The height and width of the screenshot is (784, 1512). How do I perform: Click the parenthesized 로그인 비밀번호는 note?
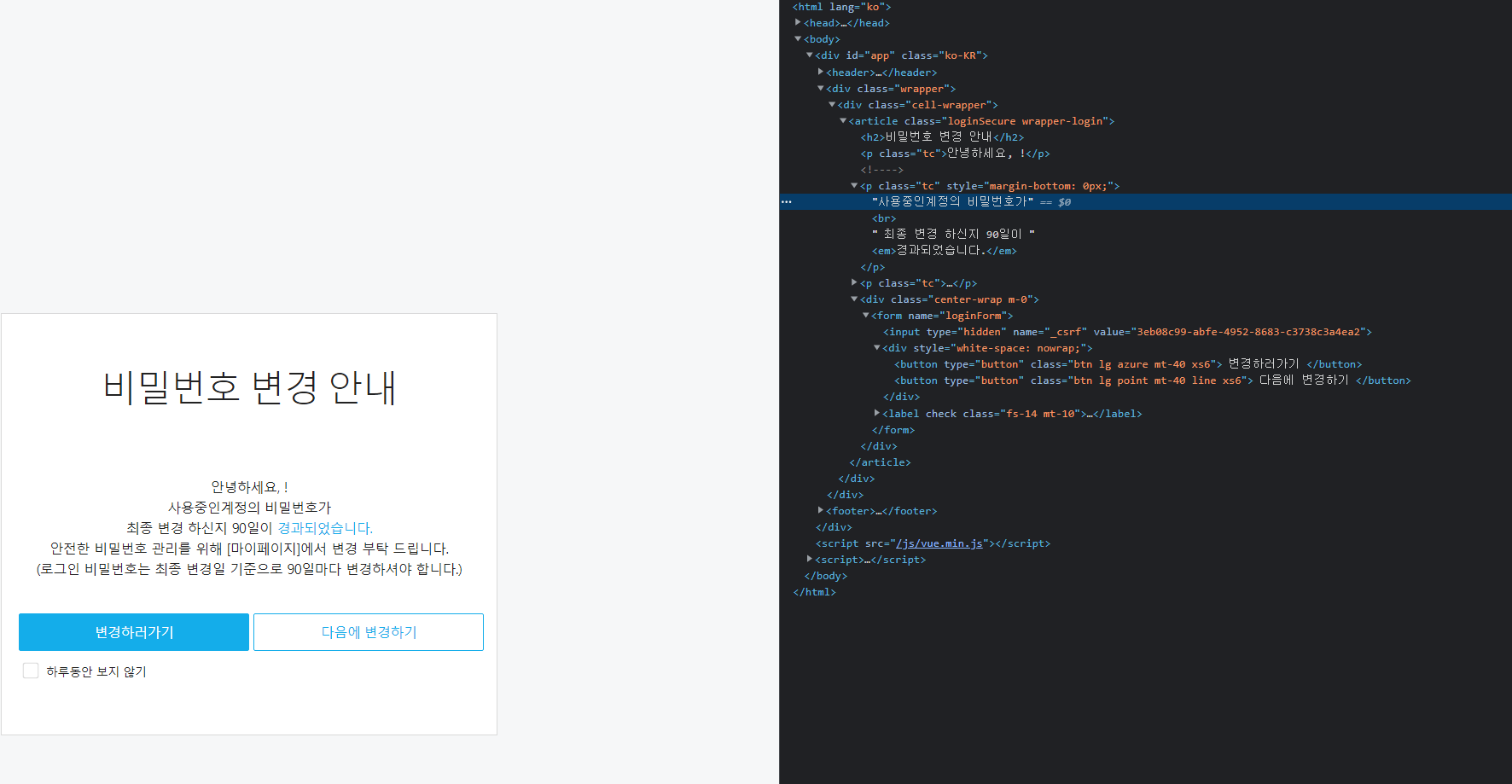point(249,569)
